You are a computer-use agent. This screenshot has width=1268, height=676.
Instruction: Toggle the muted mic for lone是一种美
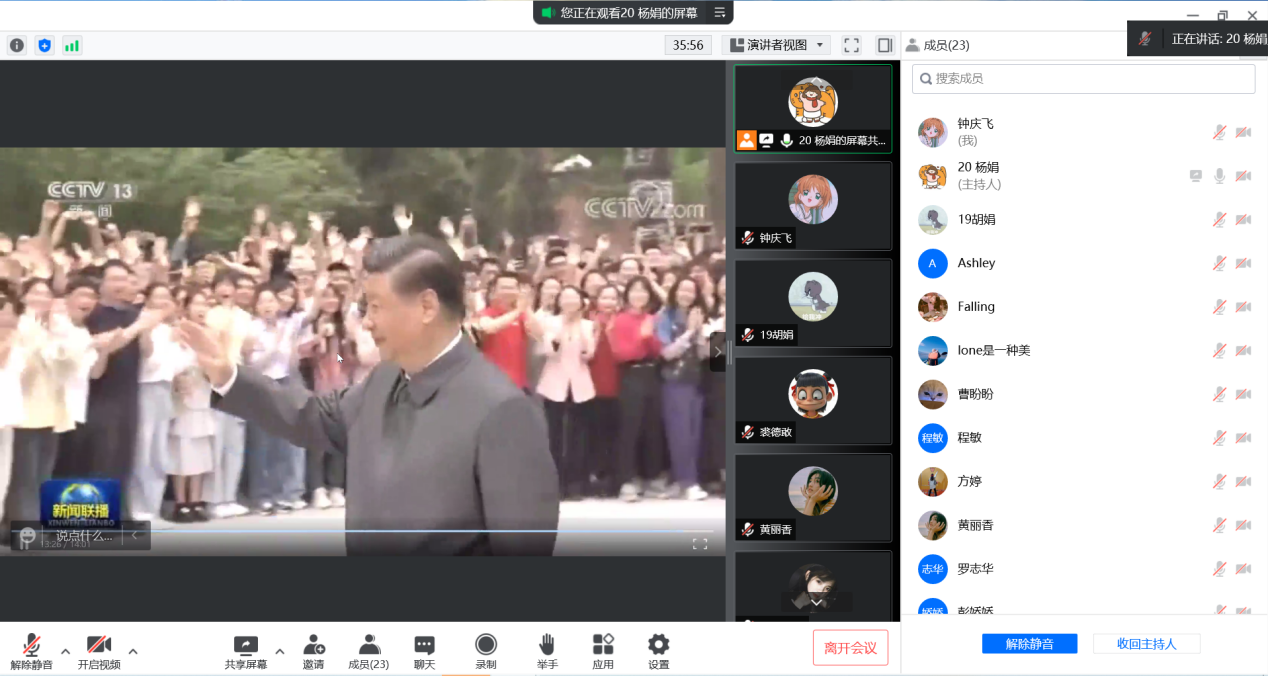pos(1219,351)
